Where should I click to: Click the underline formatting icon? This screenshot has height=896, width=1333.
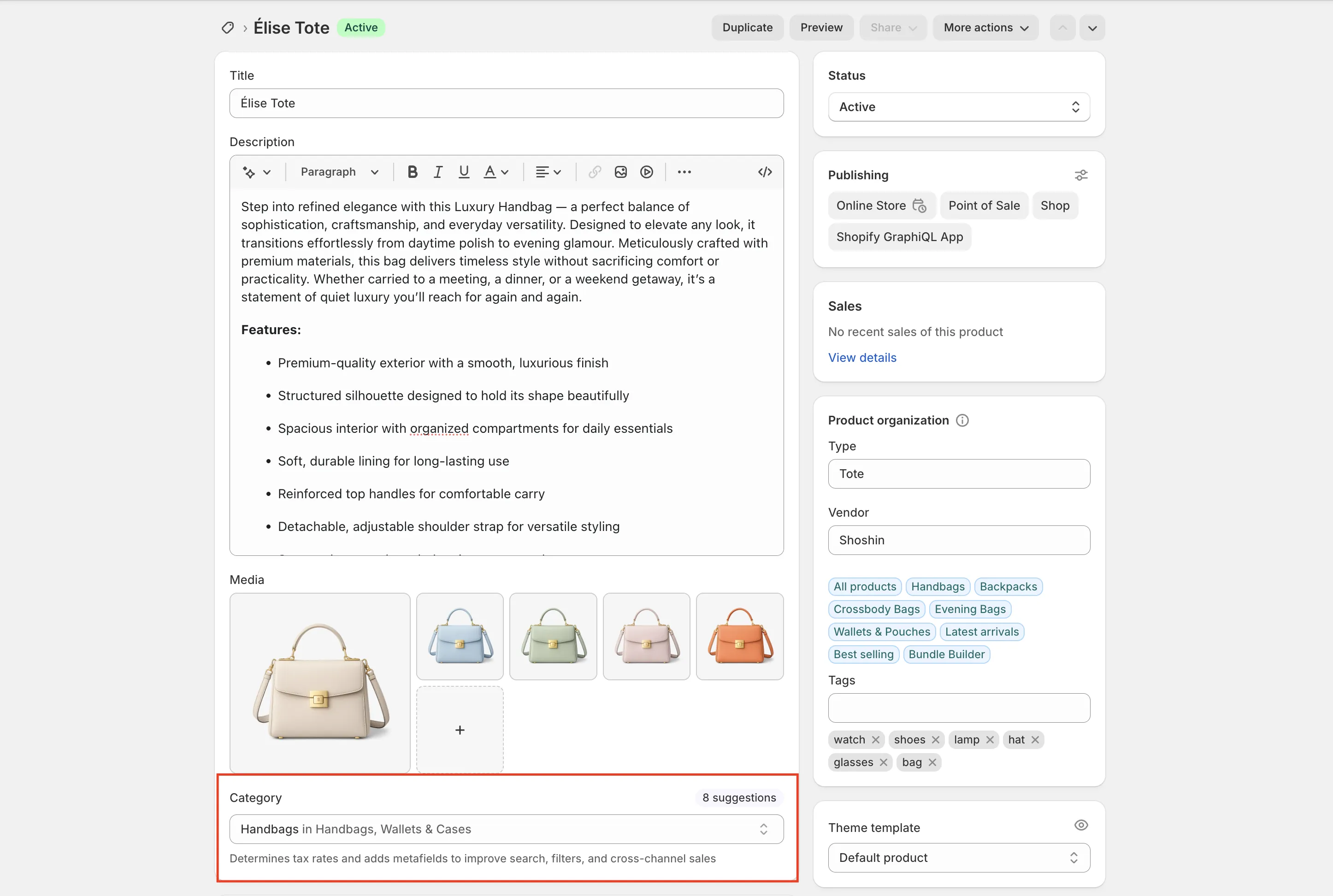464,172
